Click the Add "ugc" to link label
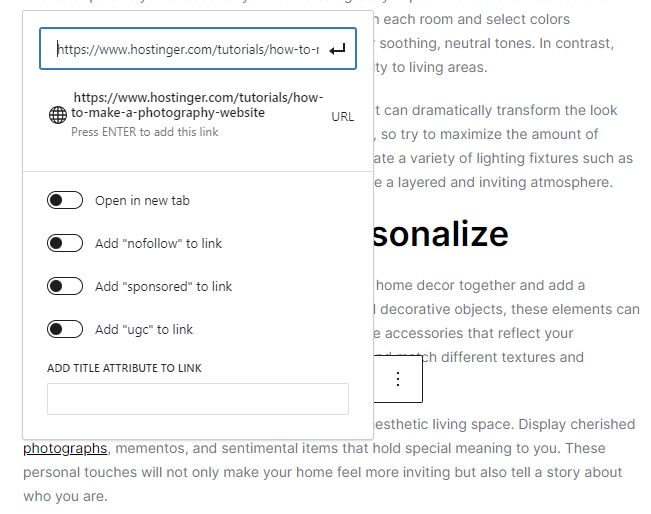Image resolution: width=651 pixels, height=514 pixels. click(144, 330)
